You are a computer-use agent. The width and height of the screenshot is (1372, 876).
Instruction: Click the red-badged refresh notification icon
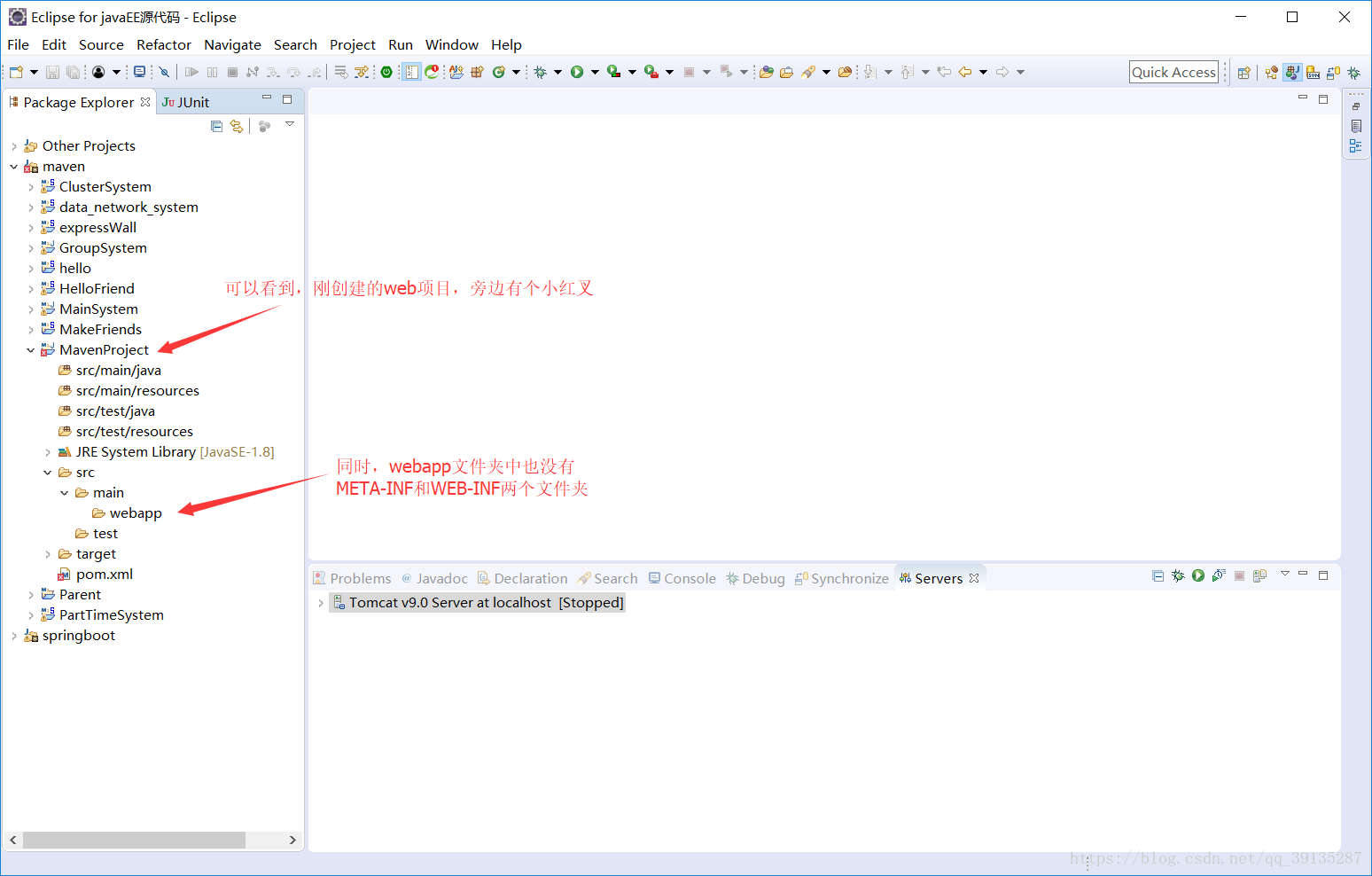click(432, 72)
